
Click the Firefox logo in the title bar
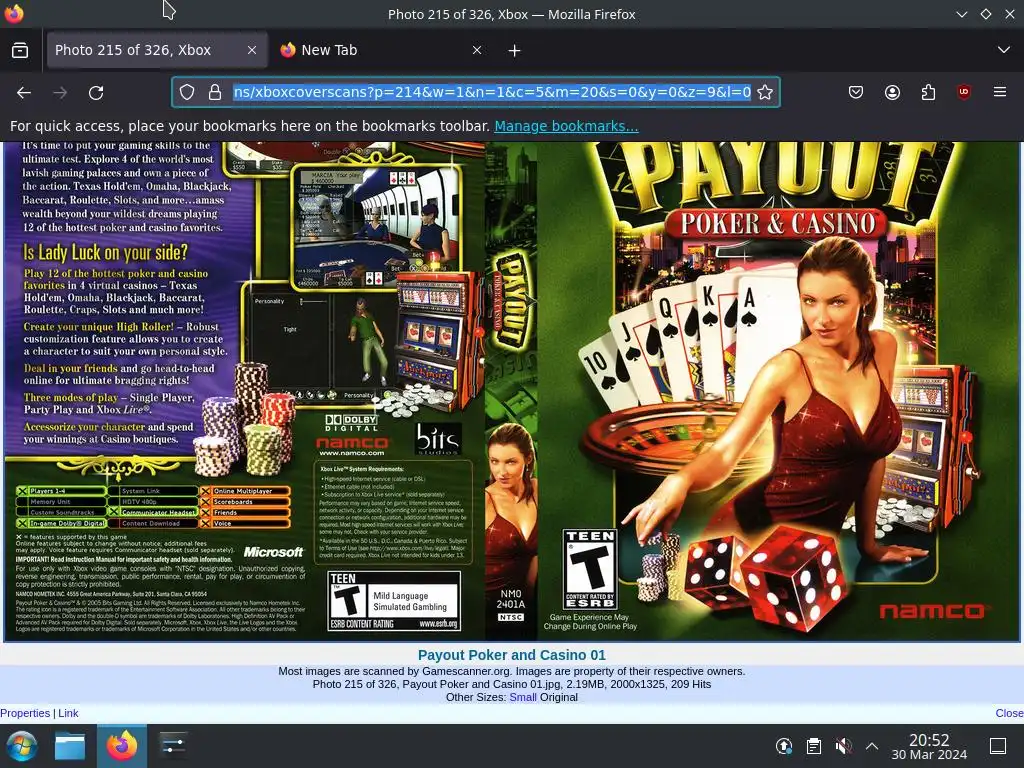coord(14,13)
